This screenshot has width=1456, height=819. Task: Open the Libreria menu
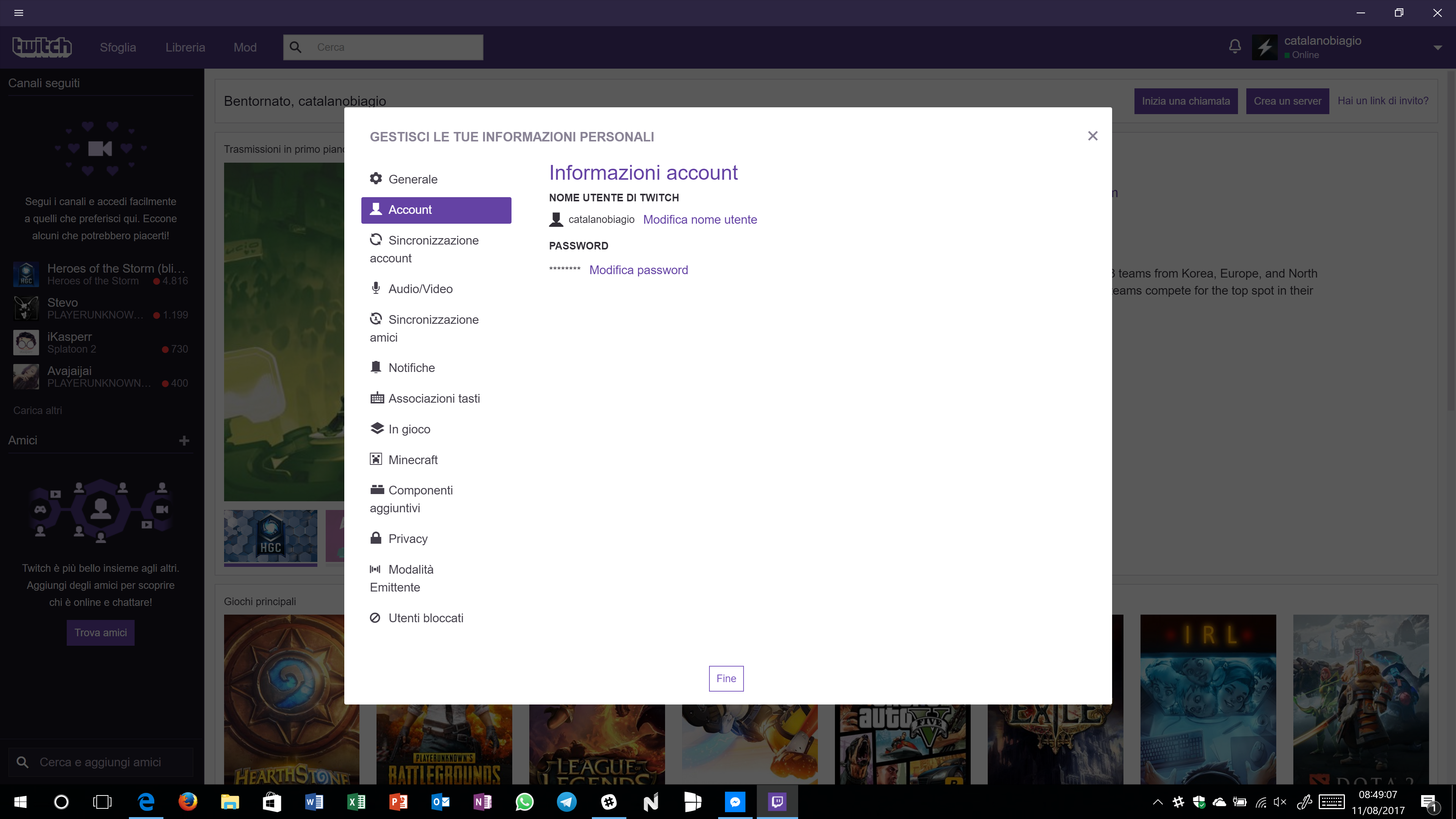[185, 47]
